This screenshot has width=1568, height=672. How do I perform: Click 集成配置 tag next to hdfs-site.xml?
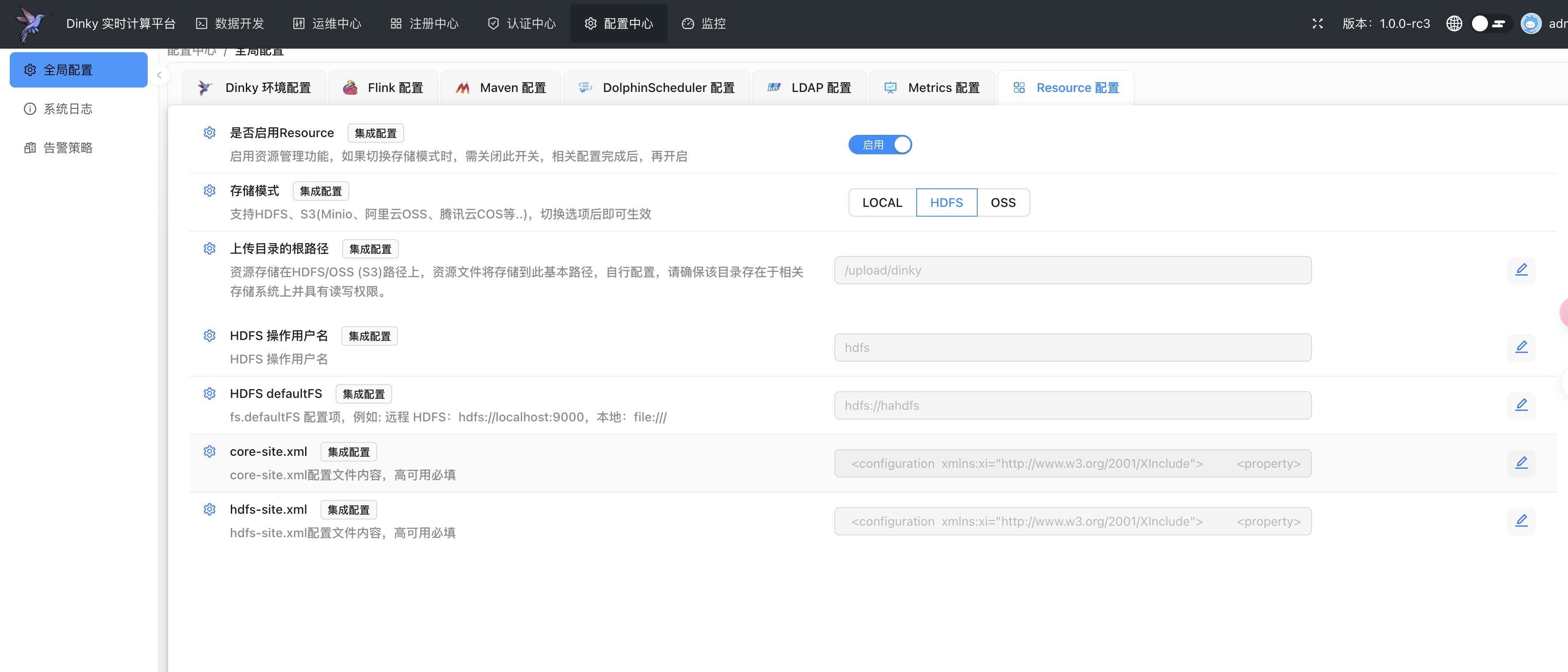coord(349,509)
